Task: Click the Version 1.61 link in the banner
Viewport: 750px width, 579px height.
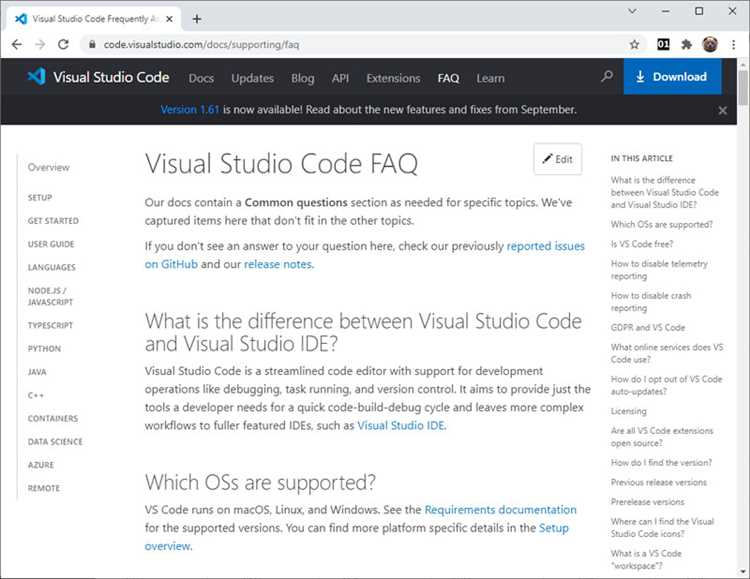Action: click(x=190, y=110)
